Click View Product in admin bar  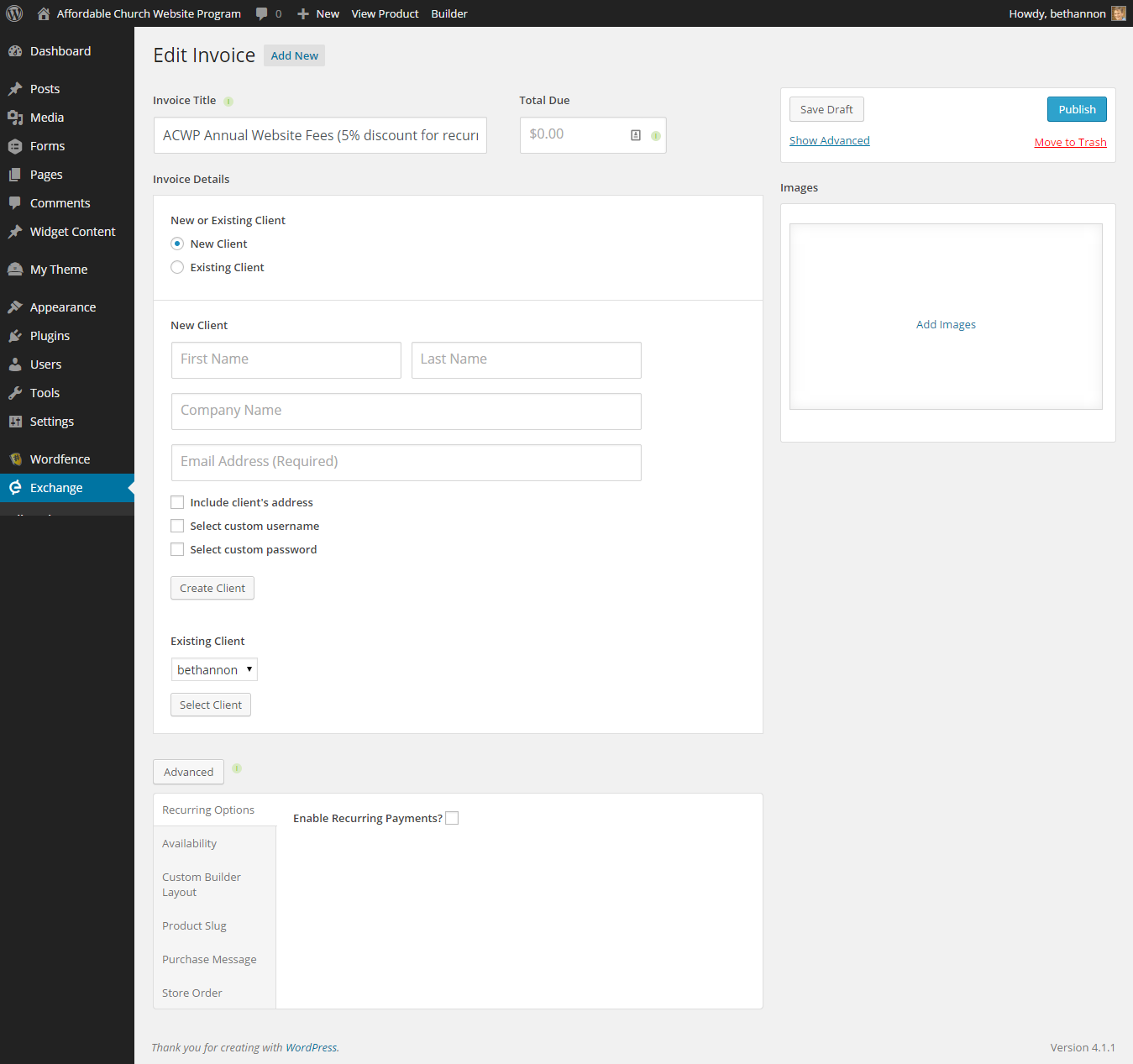tap(385, 13)
